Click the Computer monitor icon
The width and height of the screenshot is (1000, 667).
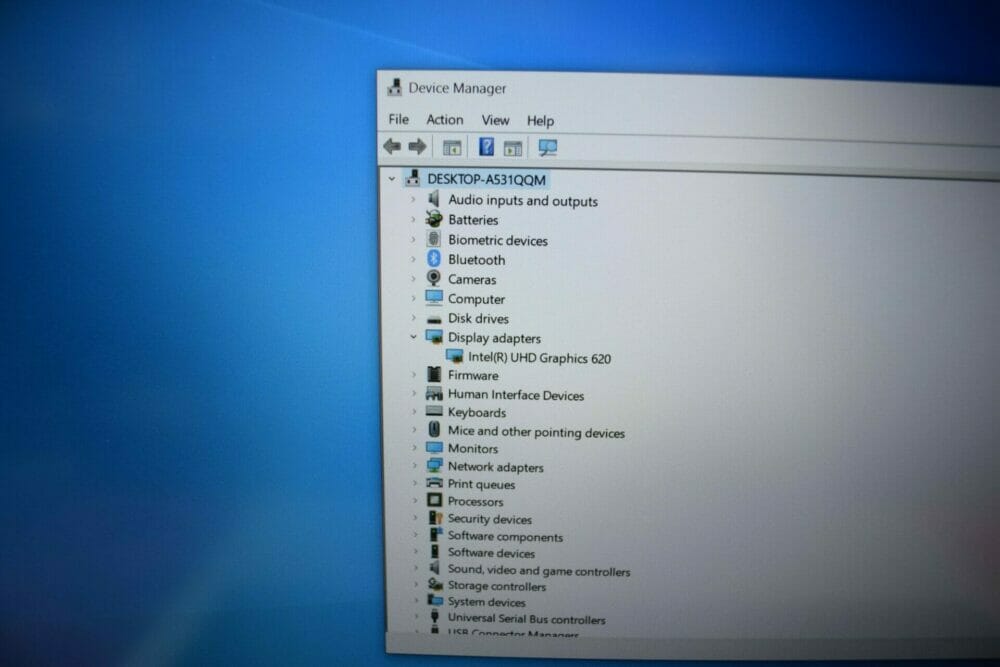point(434,298)
